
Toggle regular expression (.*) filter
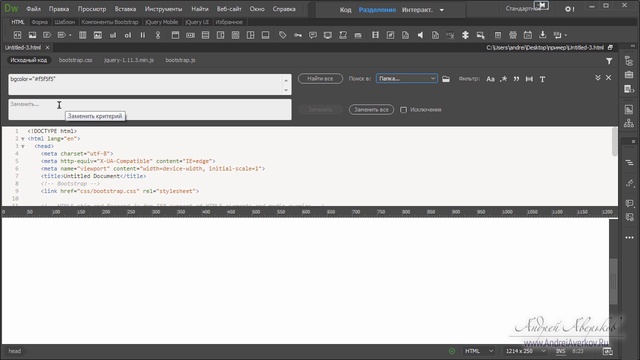click(504, 79)
